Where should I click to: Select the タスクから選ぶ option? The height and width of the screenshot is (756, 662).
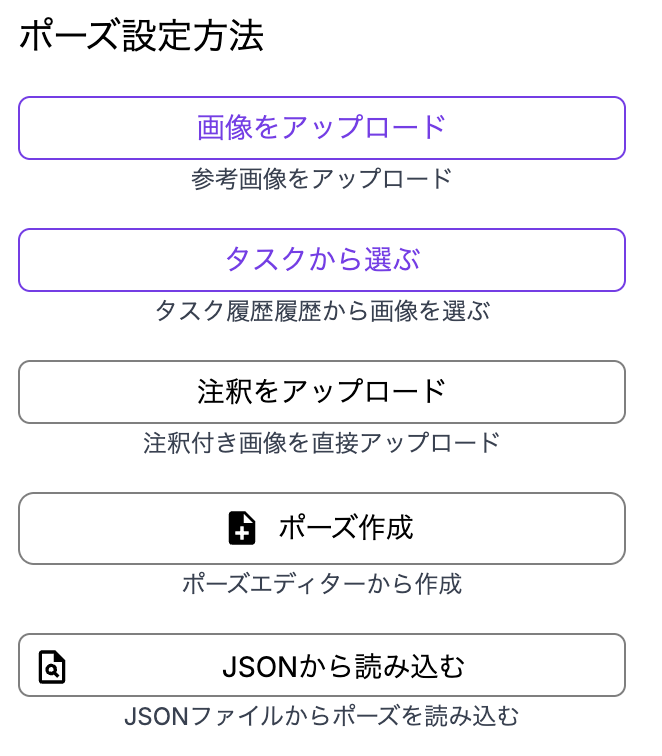322,260
